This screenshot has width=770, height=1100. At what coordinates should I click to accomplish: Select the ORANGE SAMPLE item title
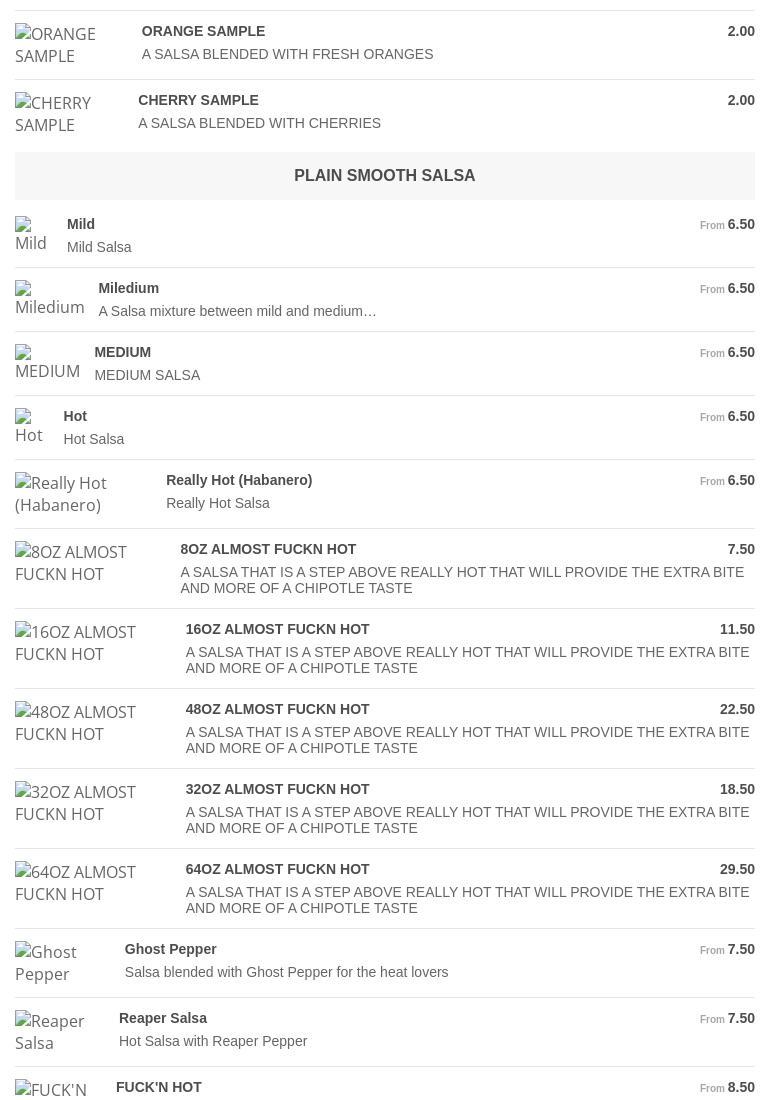point(203,31)
